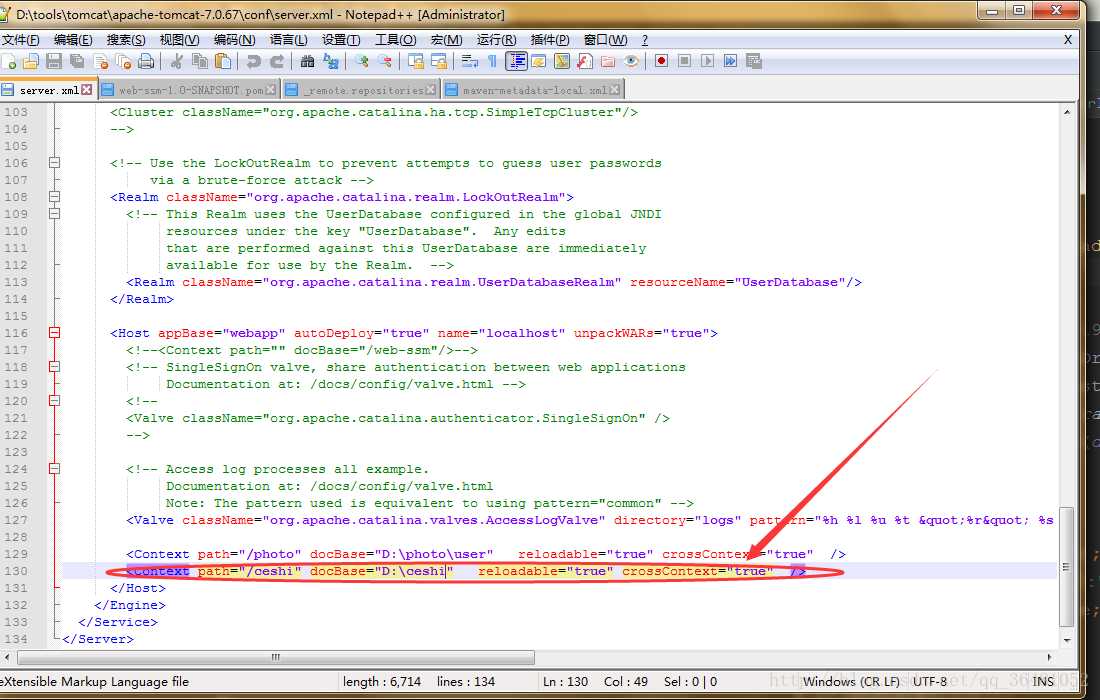Click the Synchronize horizontal scrolling icon
1100x700 pixels.
[x=439, y=62]
